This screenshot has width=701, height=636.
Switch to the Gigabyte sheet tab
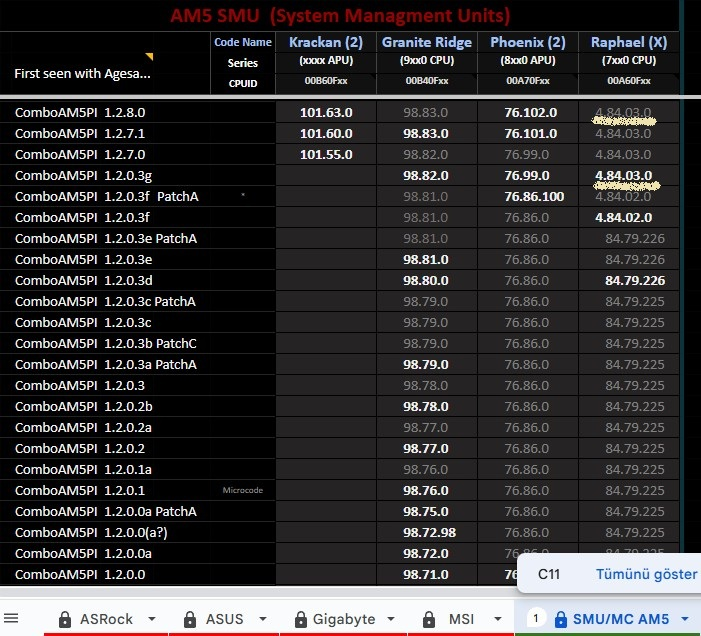coord(344,619)
